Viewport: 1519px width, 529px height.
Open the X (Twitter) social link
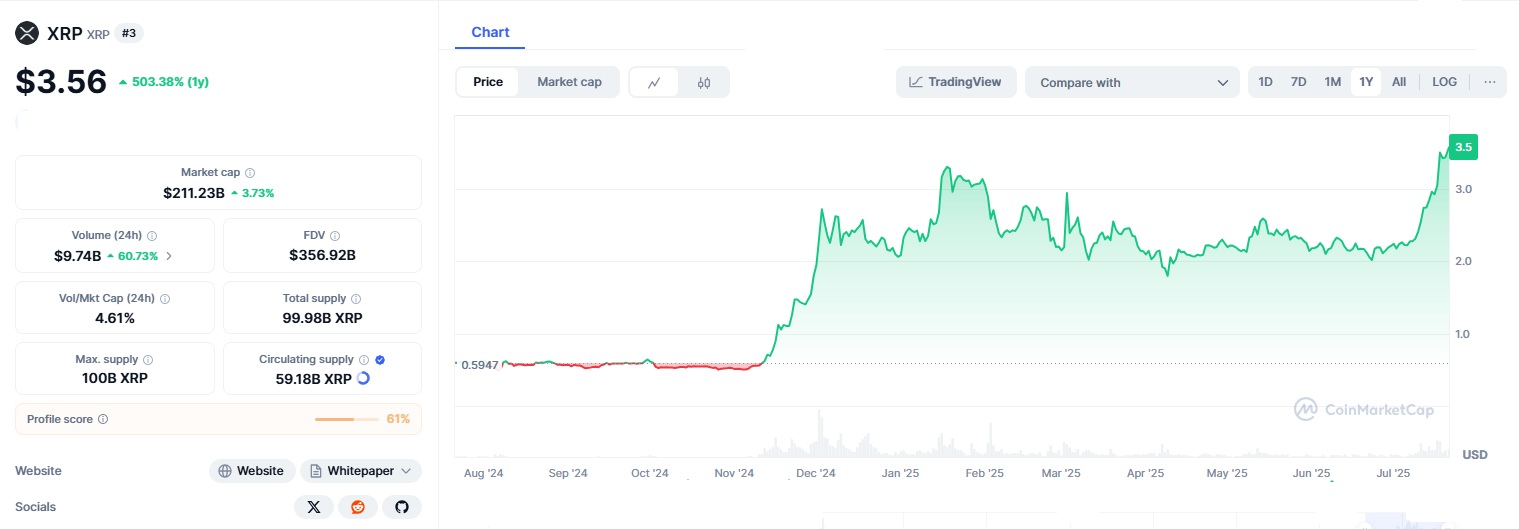(314, 507)
